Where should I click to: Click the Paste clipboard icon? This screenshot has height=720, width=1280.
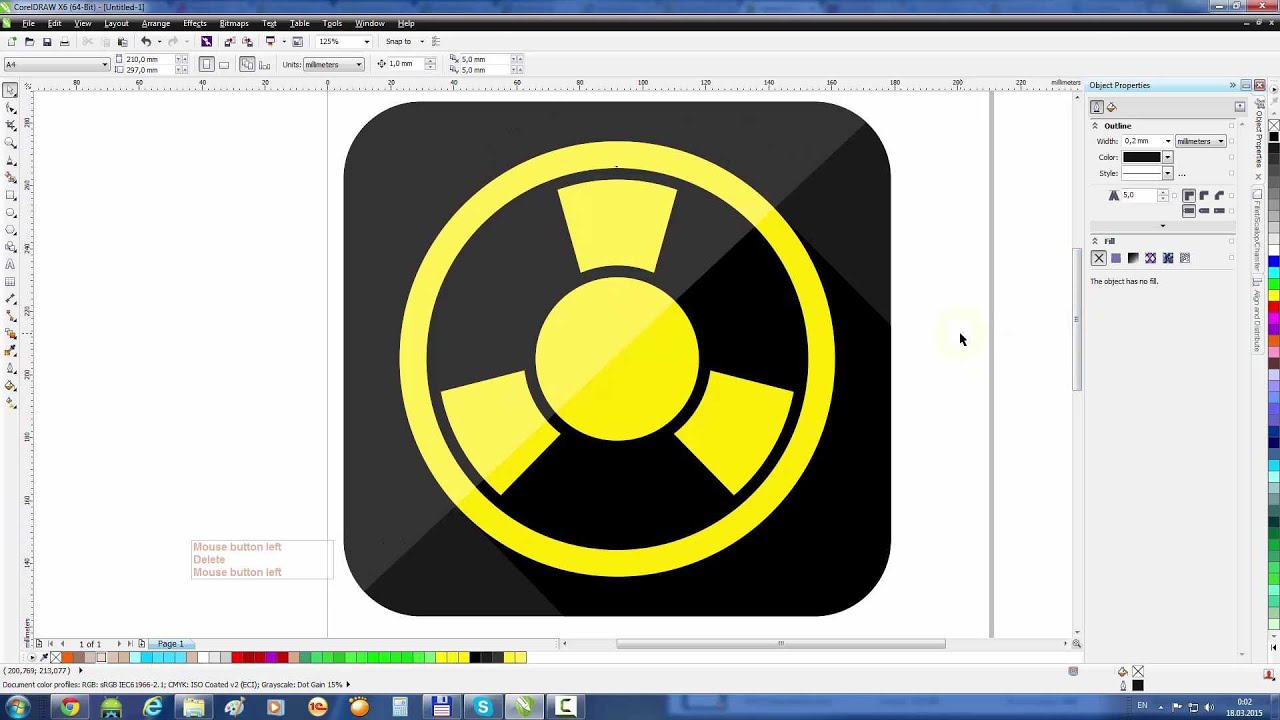coord(122,42)
